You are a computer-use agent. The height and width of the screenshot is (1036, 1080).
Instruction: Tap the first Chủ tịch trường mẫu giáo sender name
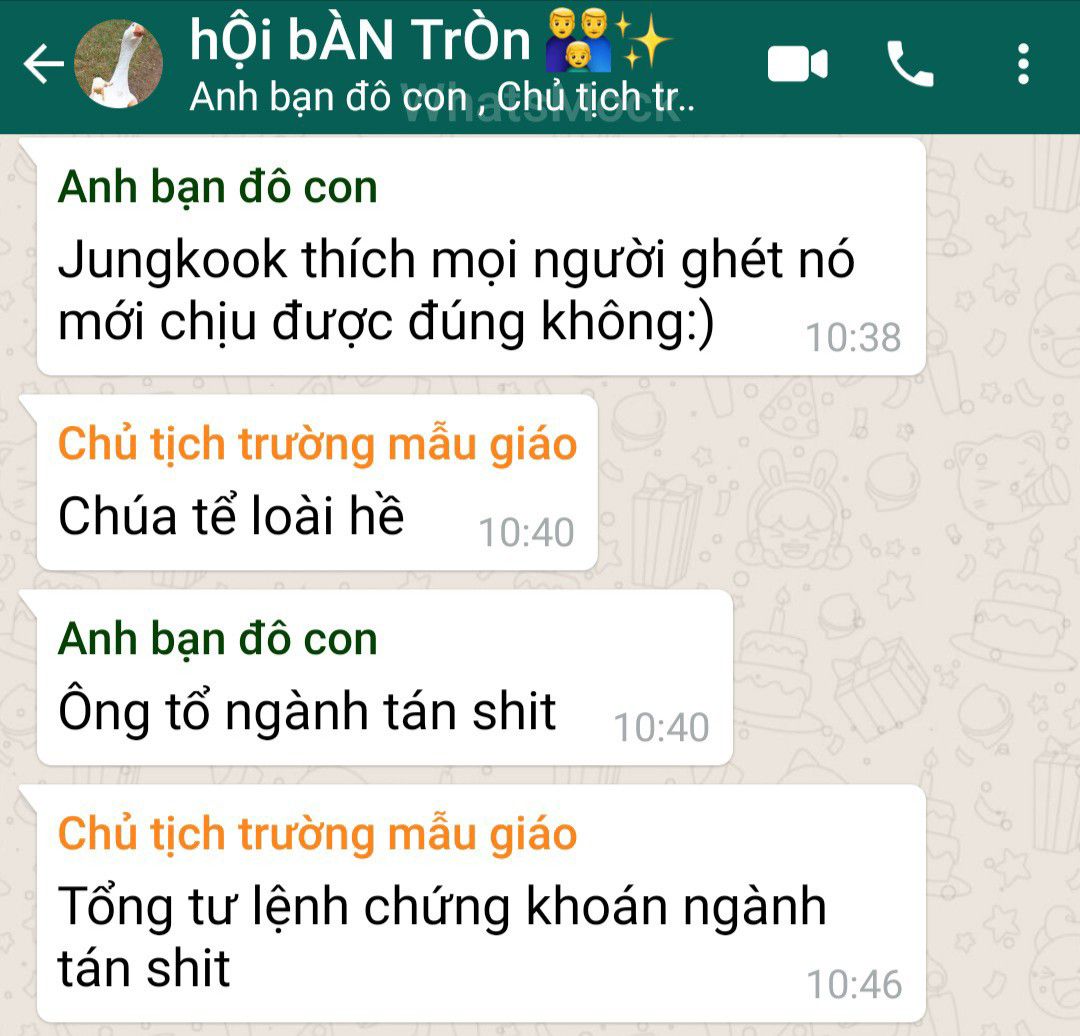[x=318, y=443]
